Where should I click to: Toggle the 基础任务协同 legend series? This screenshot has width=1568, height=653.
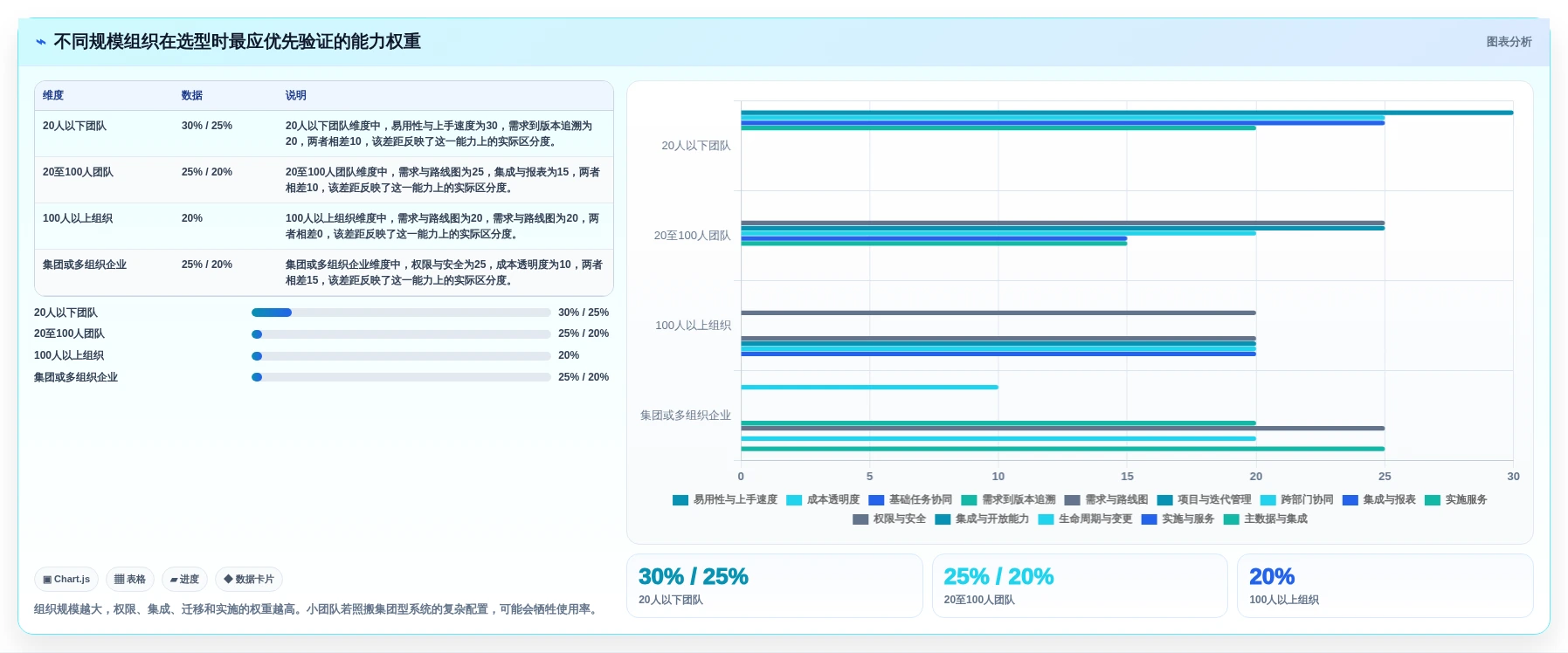(910, 499)
